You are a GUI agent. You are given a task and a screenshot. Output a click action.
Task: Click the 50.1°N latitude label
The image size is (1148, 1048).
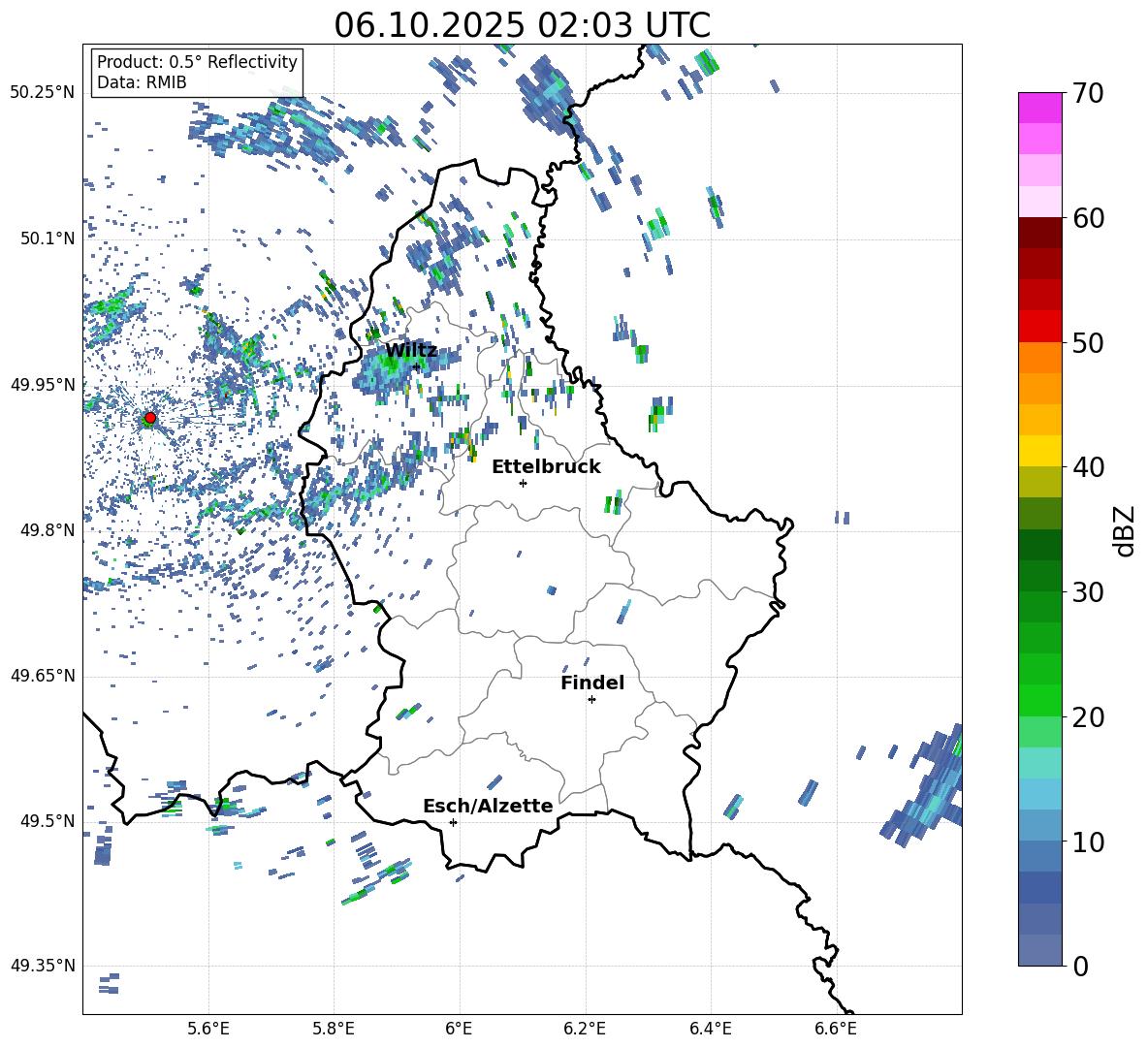pos(47,239)
